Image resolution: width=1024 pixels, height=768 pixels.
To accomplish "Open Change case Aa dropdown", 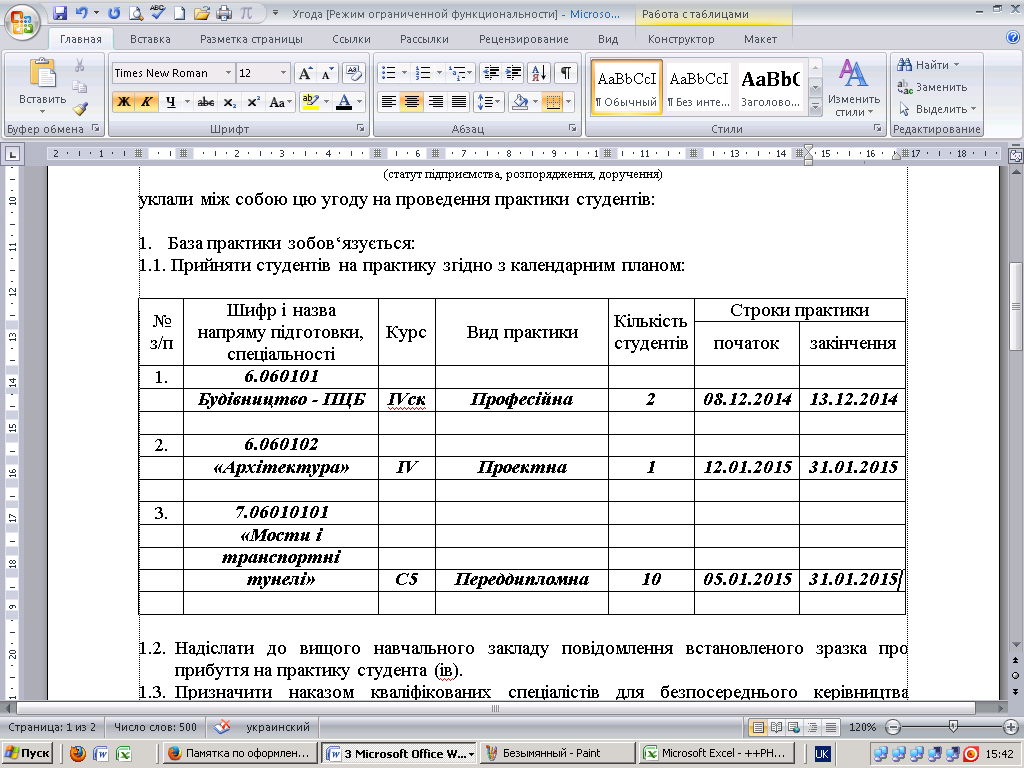I will 280,102.
